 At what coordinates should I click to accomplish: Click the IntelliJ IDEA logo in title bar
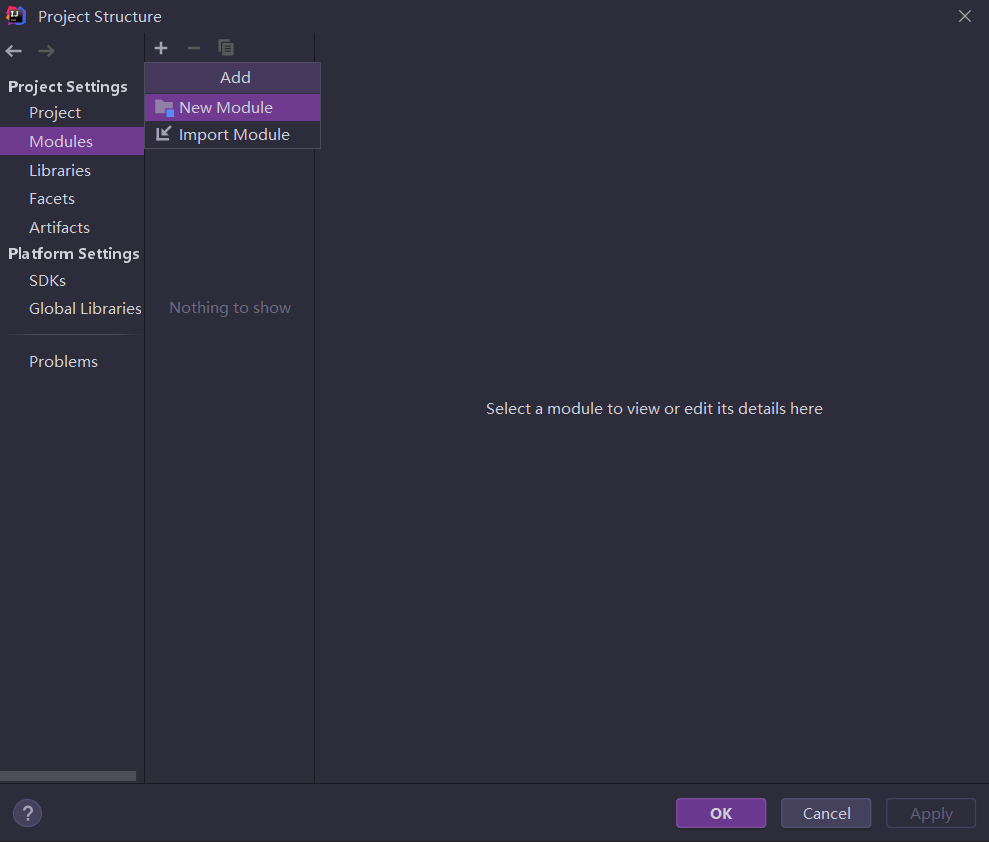16,16
